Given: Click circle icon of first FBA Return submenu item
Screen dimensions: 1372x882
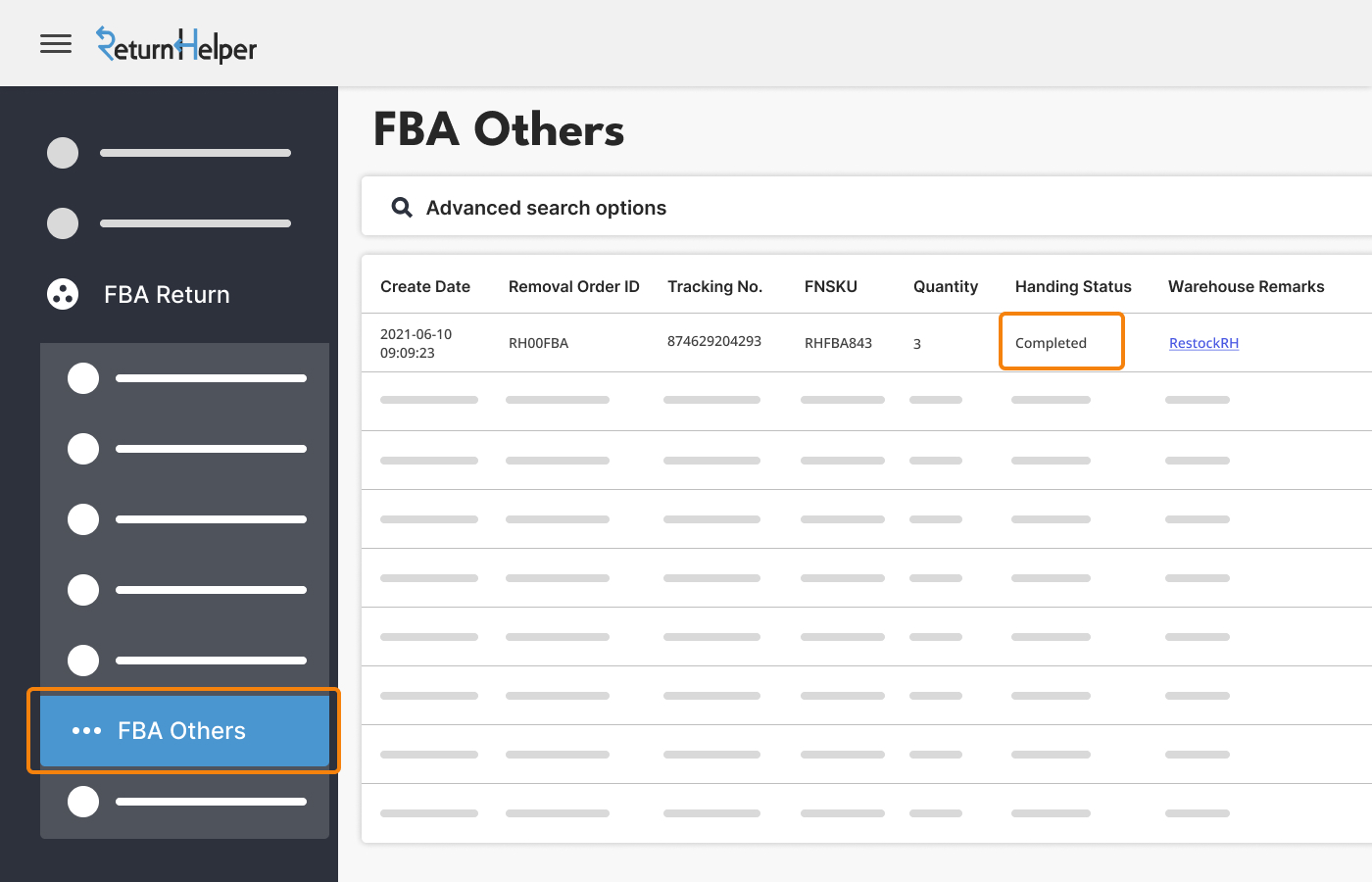Looking at the screenshot, I should (83, 378).
